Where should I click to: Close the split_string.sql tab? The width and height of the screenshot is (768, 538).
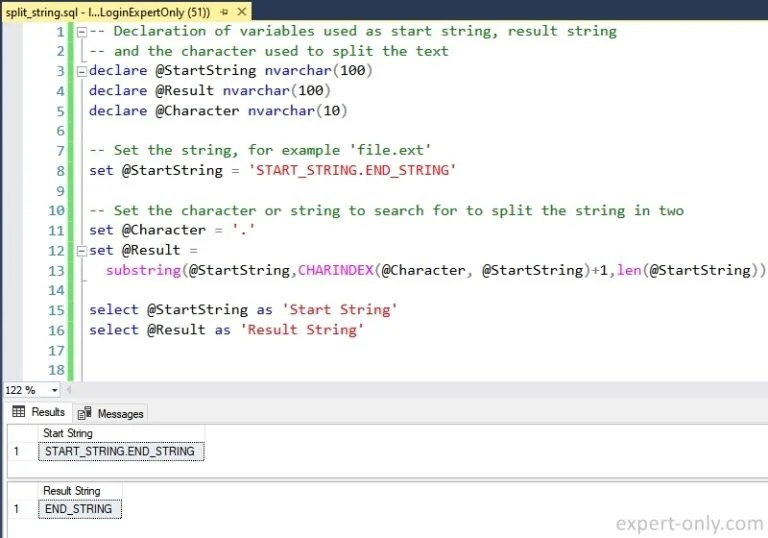tap(241, 12)
